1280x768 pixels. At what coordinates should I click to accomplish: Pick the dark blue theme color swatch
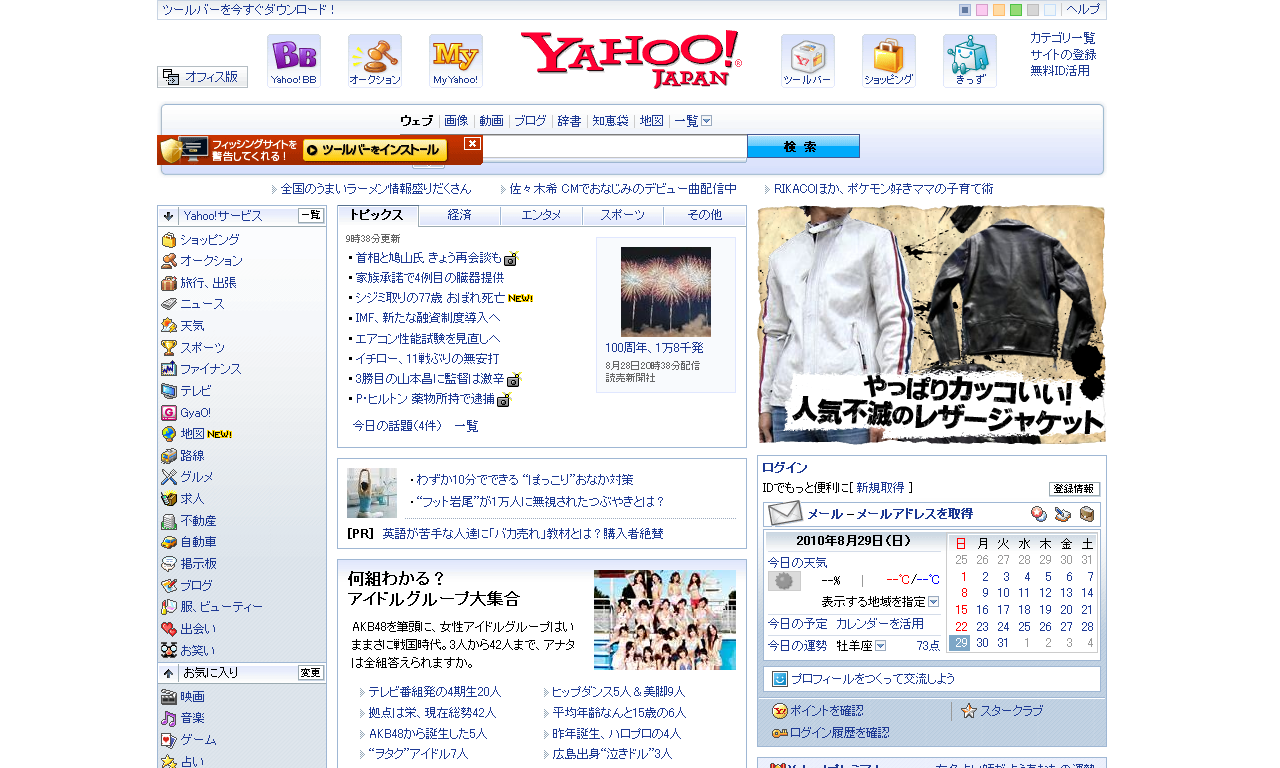(x=965, y=10)
